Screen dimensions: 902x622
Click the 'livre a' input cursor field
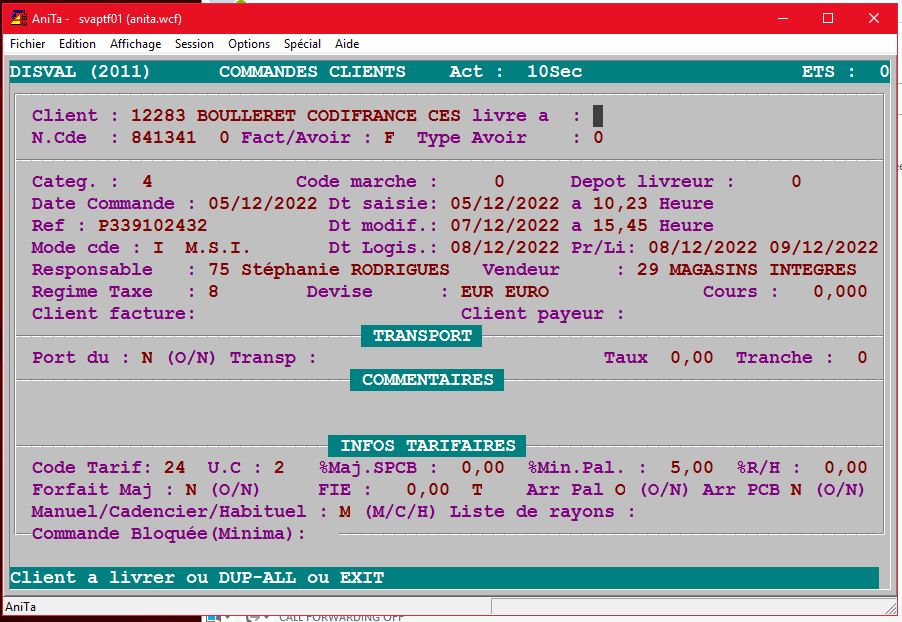coord(598,116)
